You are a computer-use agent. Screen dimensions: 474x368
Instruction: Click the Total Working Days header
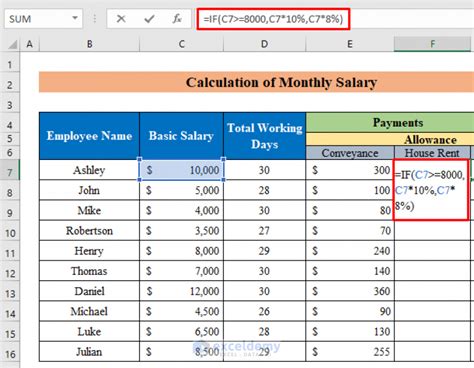coord(264,136)
